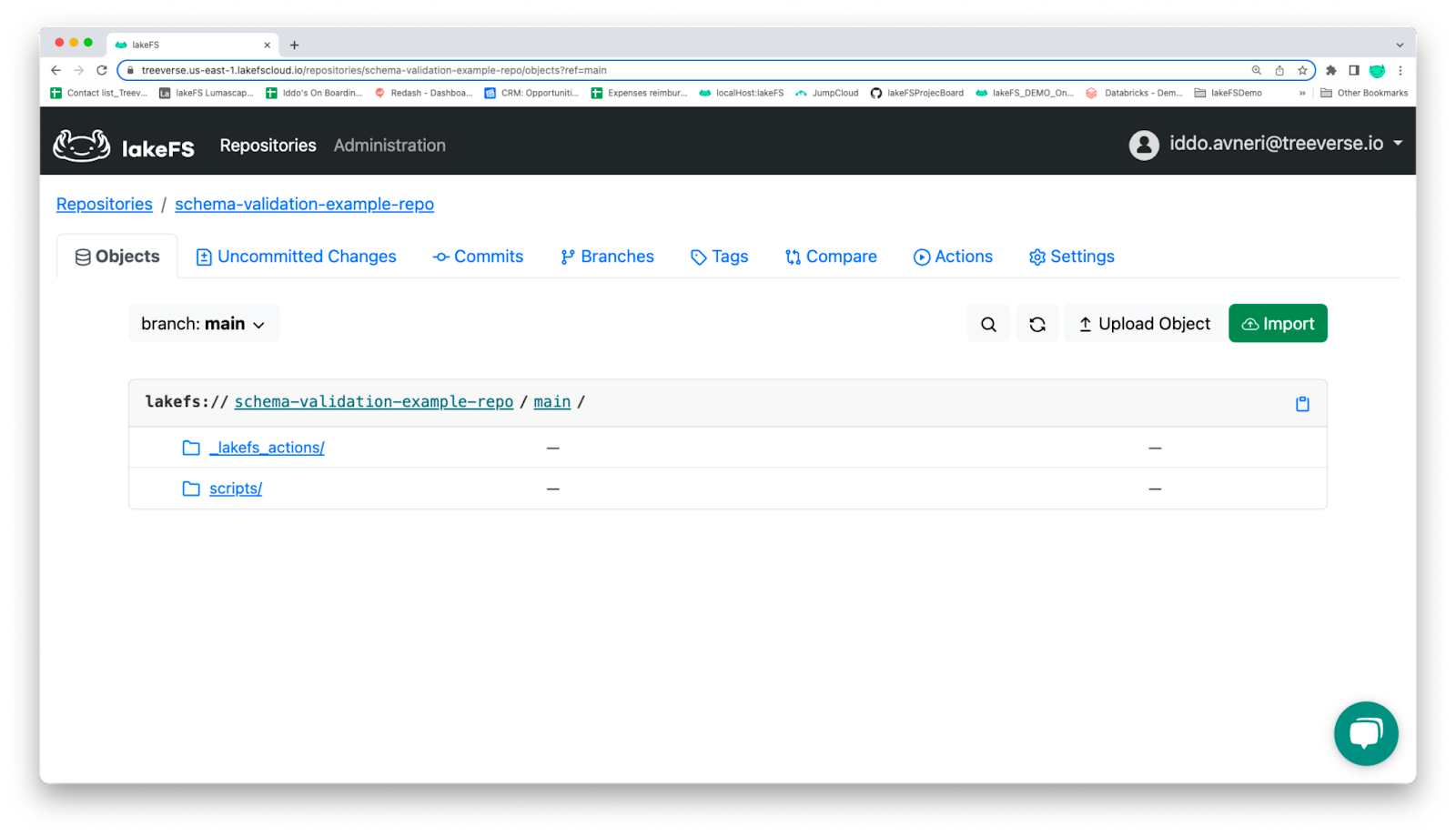1456x836 pixels.
Task: Open the lakeFS_DEMO_On... bookmark
Action: point(1025,93)
